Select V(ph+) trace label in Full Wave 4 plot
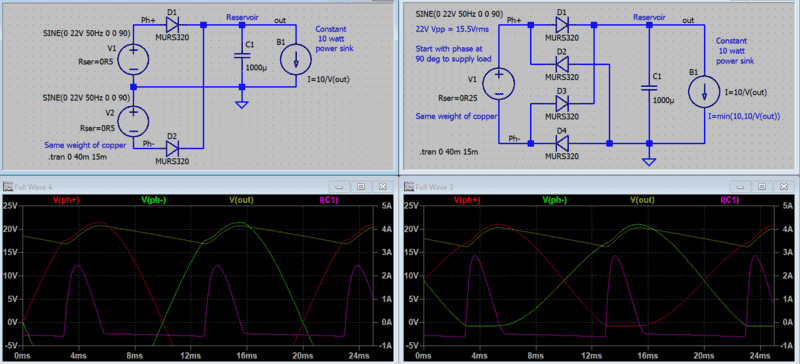Viewport: 800px width, 364px height. click(x=64, y=200)
